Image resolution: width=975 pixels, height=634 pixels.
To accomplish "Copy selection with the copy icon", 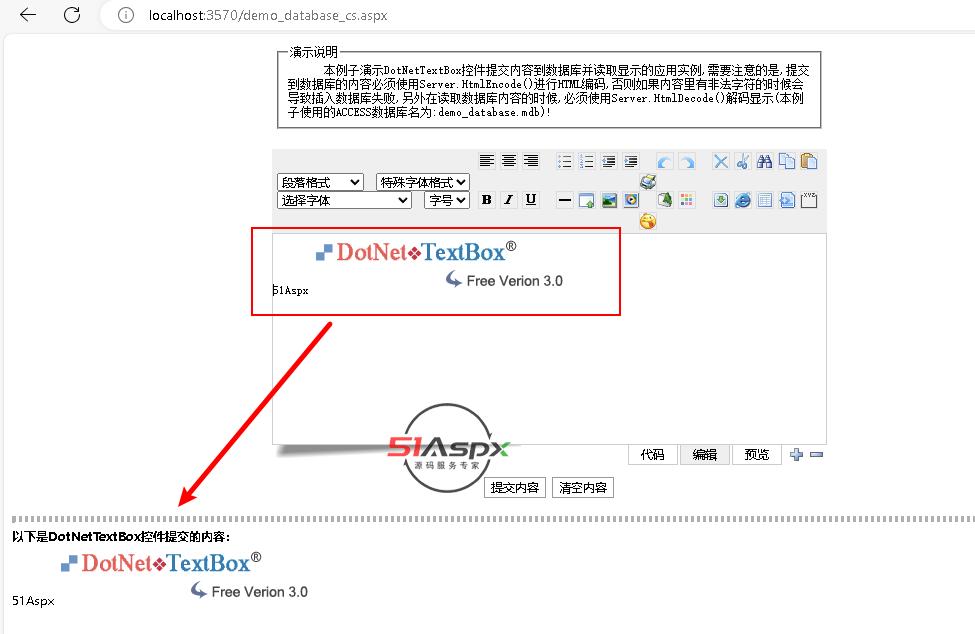I will (x=787, y=162).
